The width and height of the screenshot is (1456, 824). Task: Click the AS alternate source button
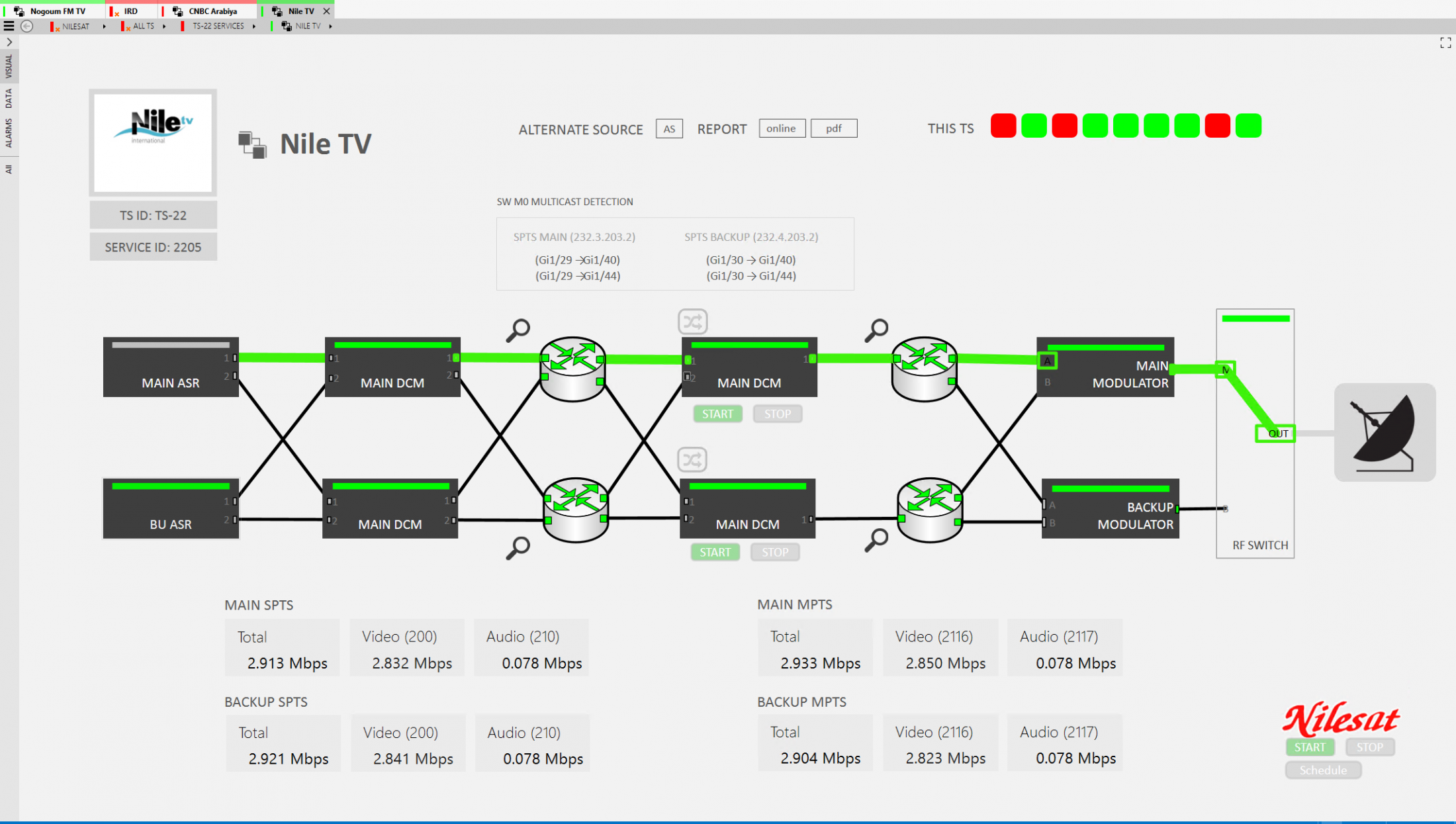coord(669,128)
